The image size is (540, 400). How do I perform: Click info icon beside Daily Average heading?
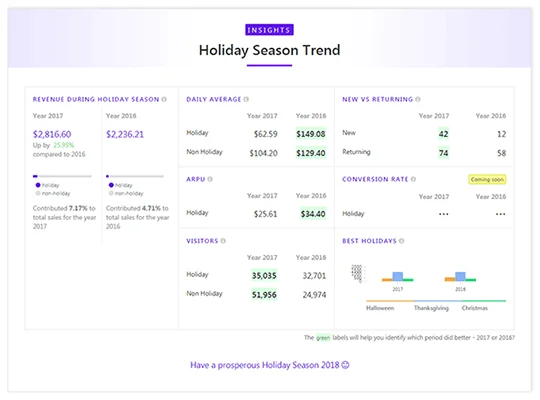tap(246, 99)
